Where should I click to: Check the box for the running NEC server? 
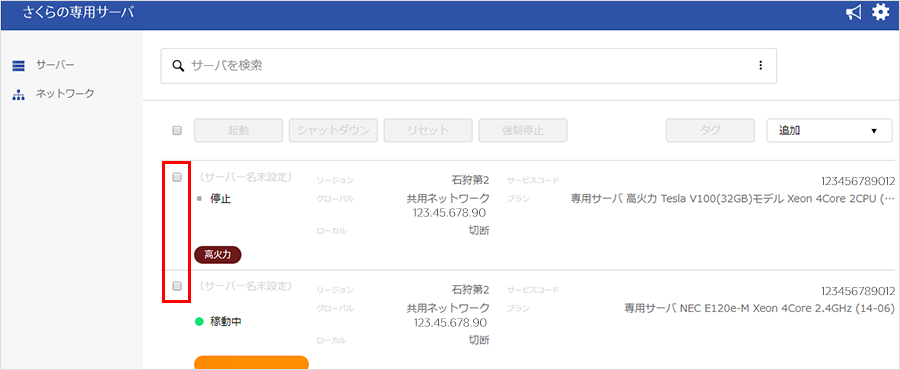(177, 286)
